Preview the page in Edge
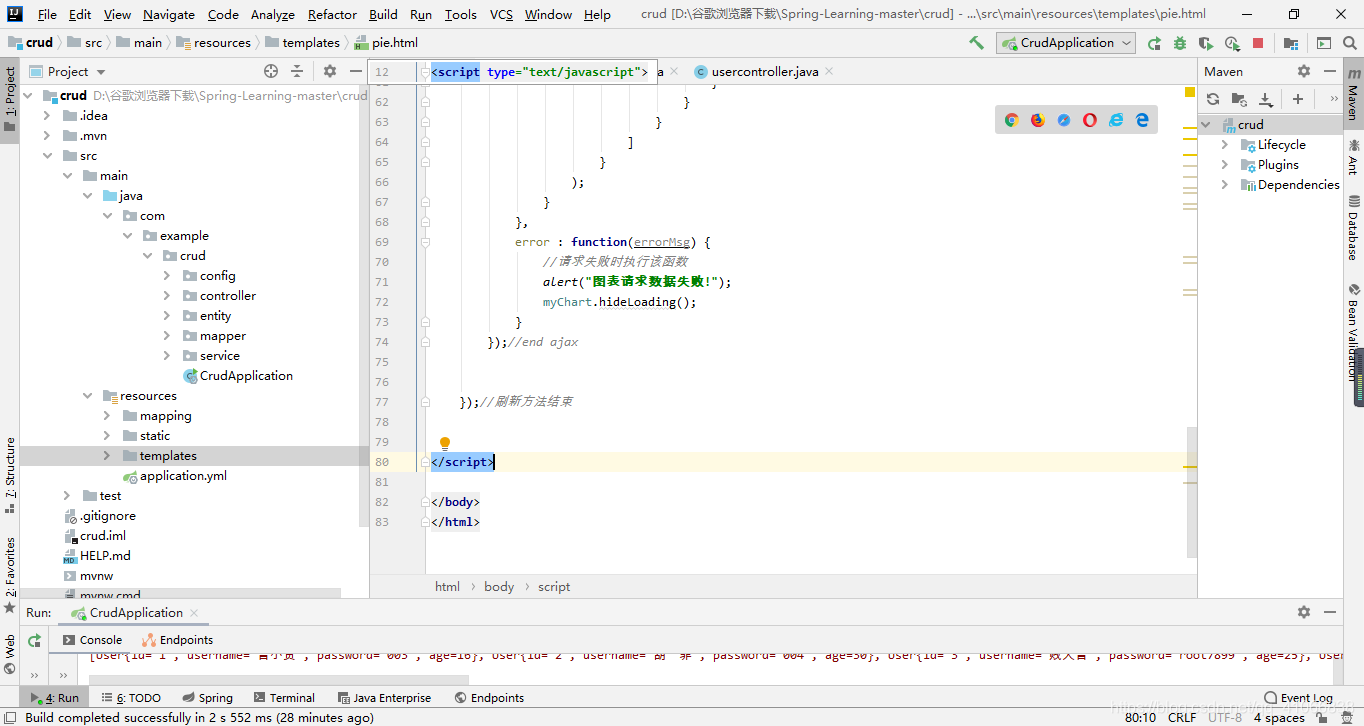Image resolution: width=1364 pixels, height=726 pixels. (x=1142, y=120)
